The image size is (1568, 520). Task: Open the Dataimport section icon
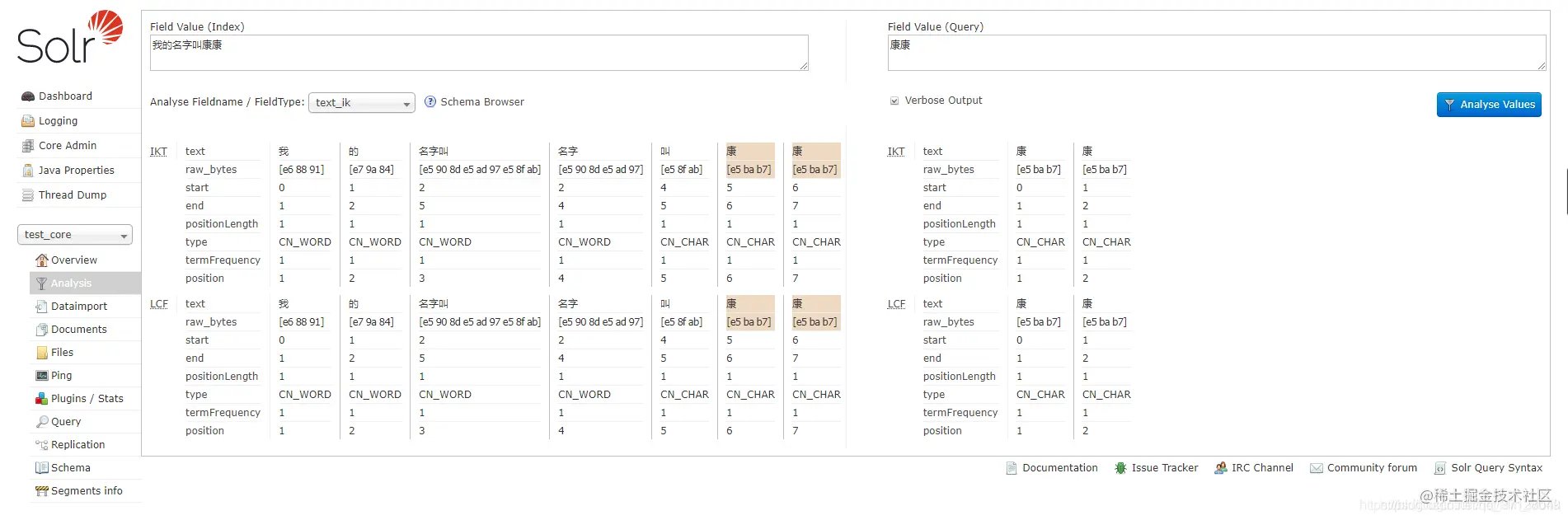41,307
